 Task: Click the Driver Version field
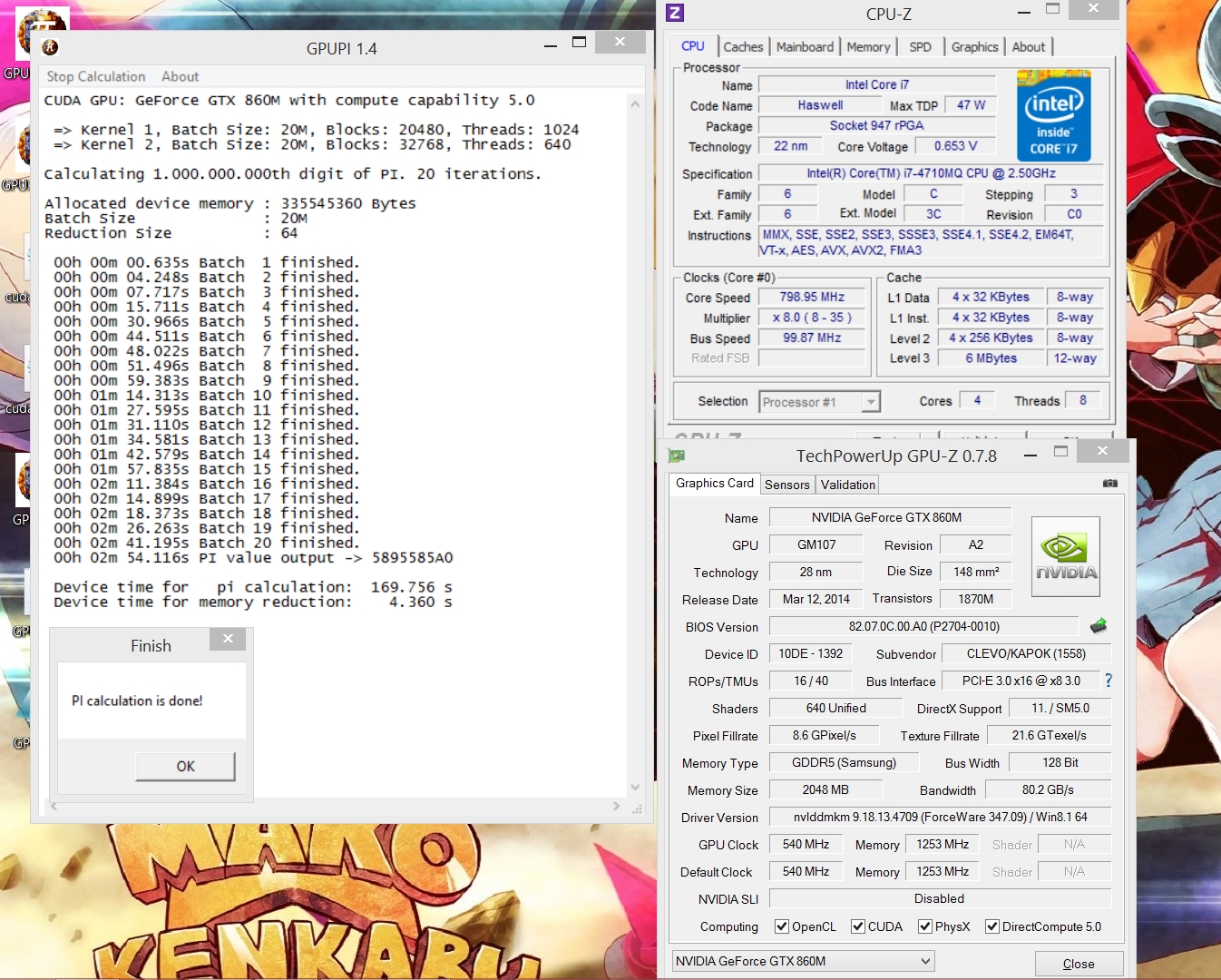940,817
